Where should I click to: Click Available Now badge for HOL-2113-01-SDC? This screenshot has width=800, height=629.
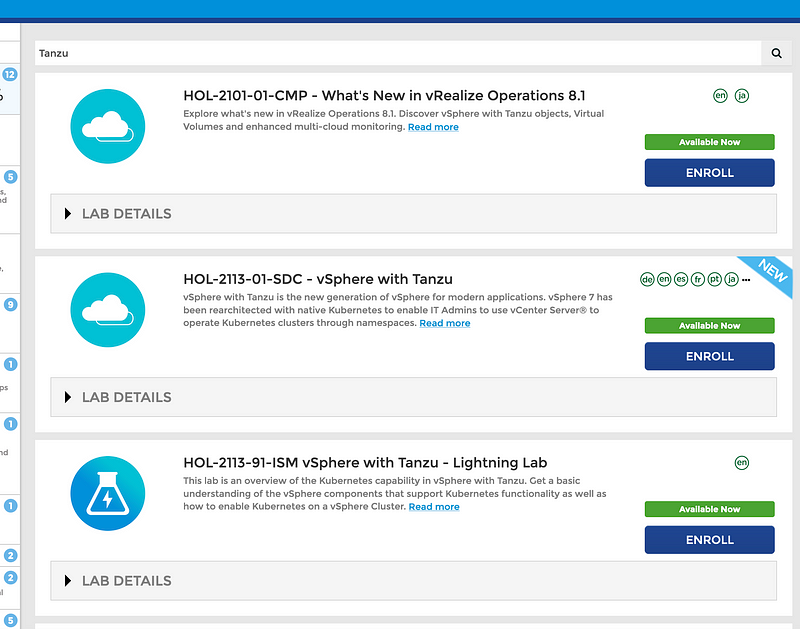coord(709,325)
